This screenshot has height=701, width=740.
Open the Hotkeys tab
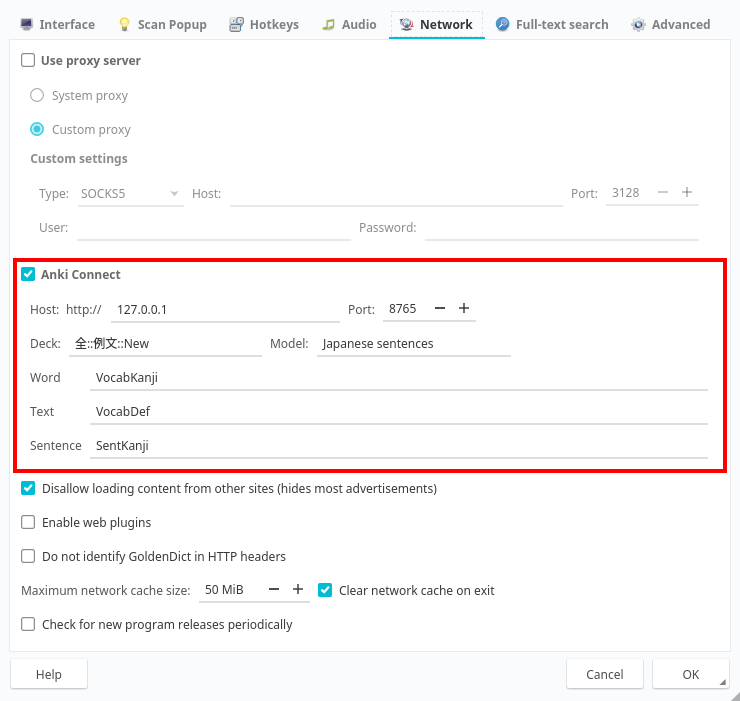[263, 24]
